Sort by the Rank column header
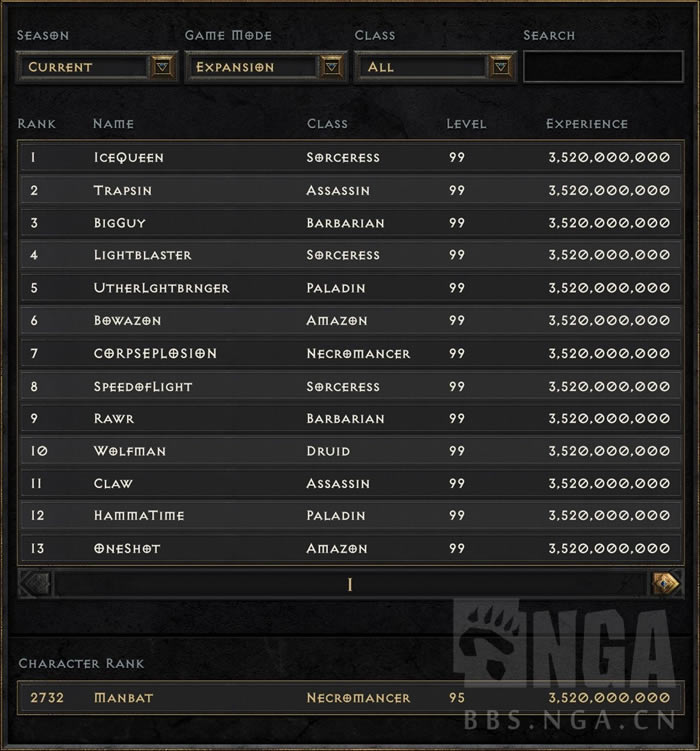Viewport: 700px width, 751px height. coord(37,124)
